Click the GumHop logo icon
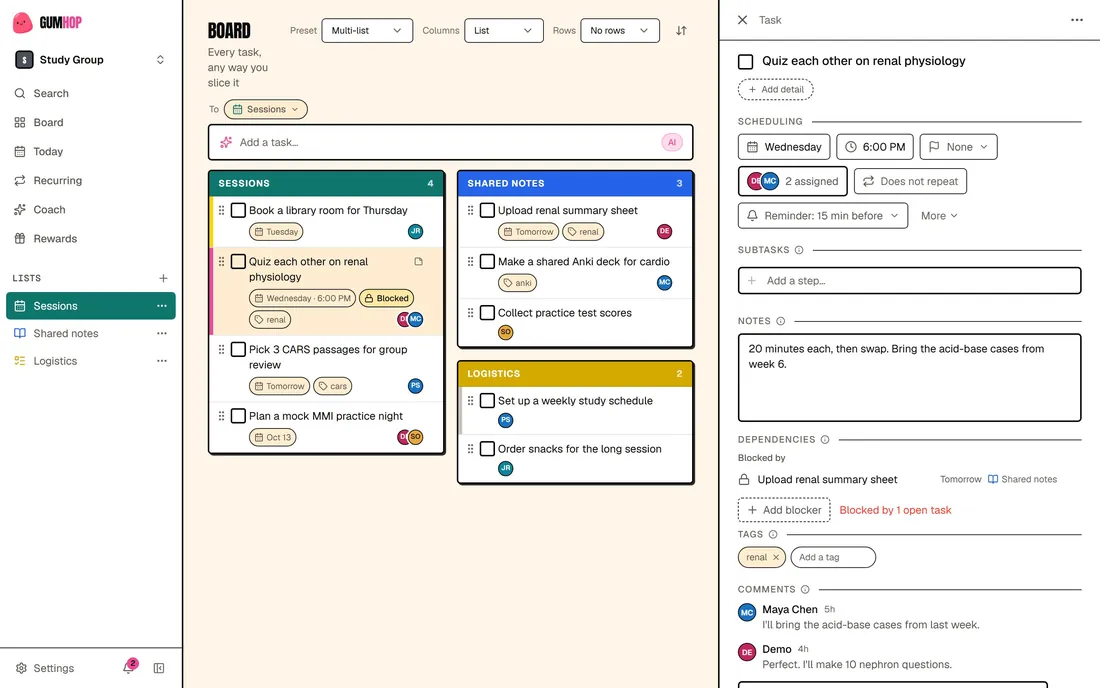The height and width of the screenshot is (688, 1100). pos(22,22)
